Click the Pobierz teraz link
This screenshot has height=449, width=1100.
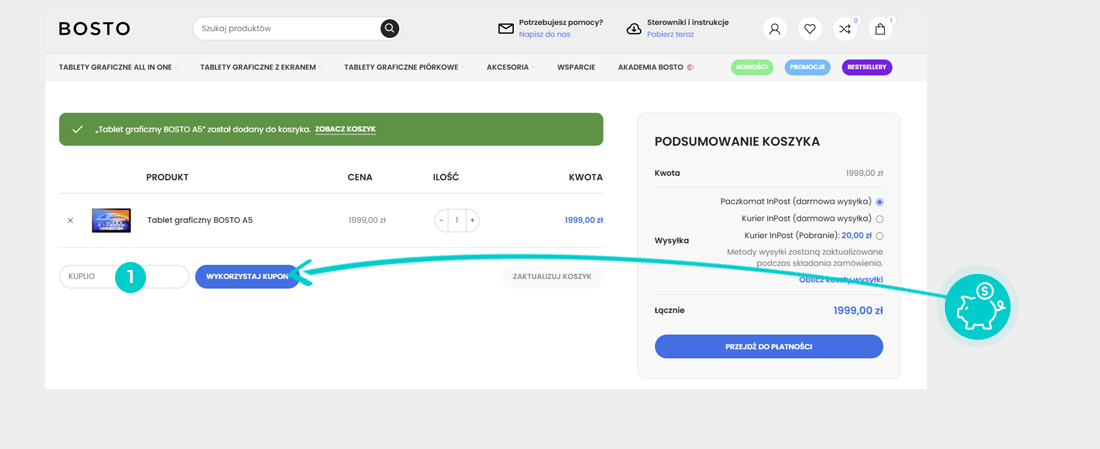[x=670, y=34]
